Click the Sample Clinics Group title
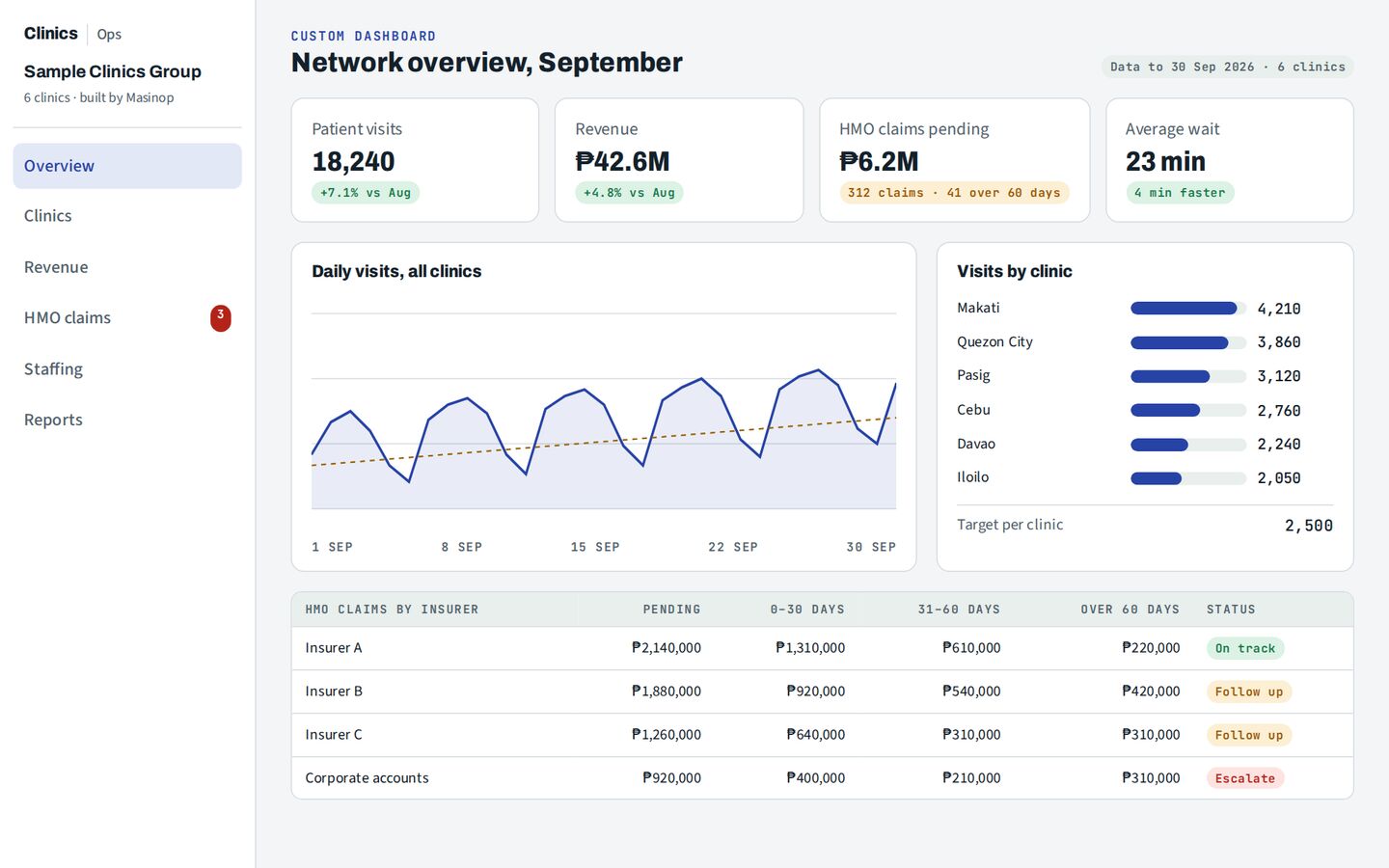The height and width of the screenshot is (868, 1389). [x=113, y=71]
